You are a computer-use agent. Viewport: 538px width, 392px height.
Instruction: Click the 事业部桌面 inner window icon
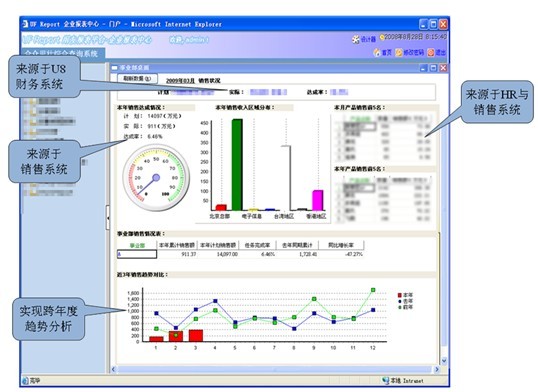coord(115,68)
